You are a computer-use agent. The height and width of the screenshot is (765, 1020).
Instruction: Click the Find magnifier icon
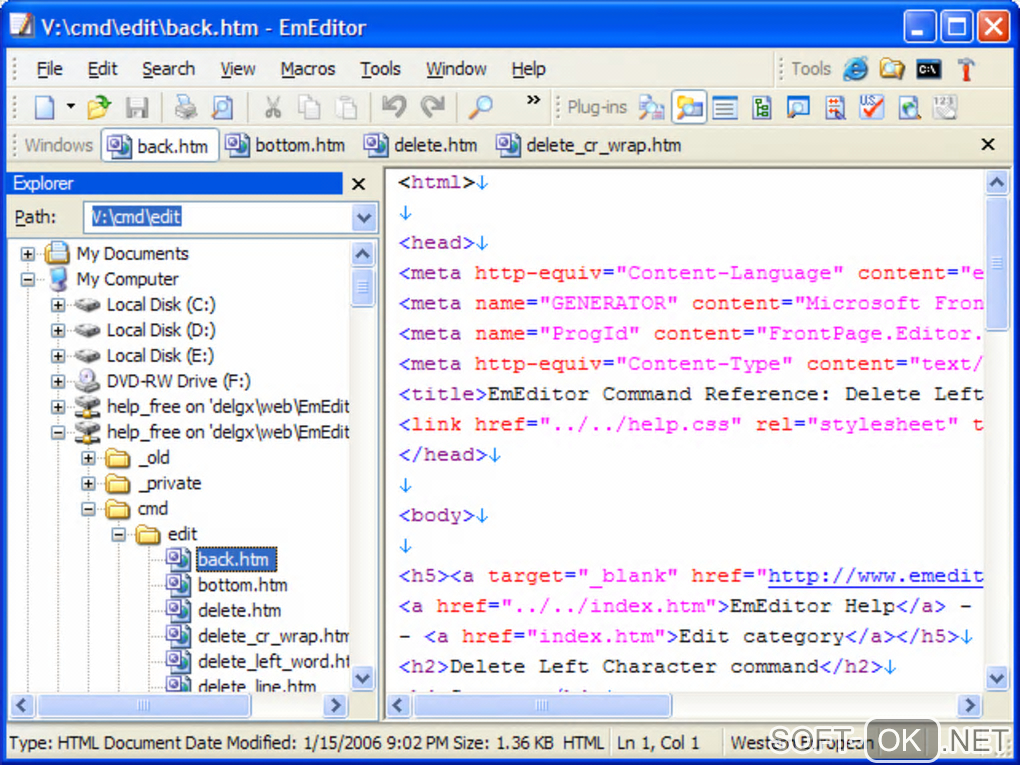[481, 107]
